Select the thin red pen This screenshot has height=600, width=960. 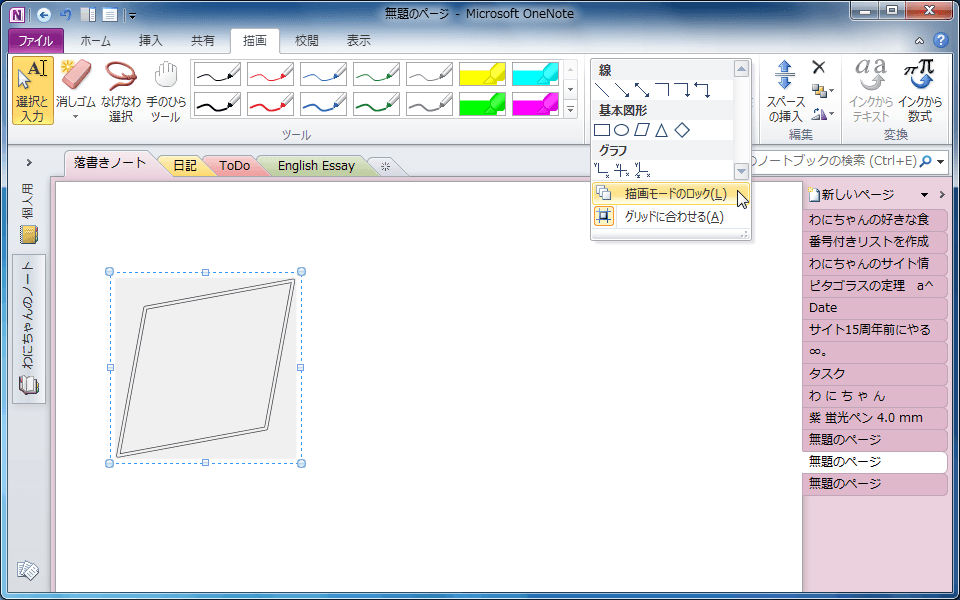coord(270,74)
